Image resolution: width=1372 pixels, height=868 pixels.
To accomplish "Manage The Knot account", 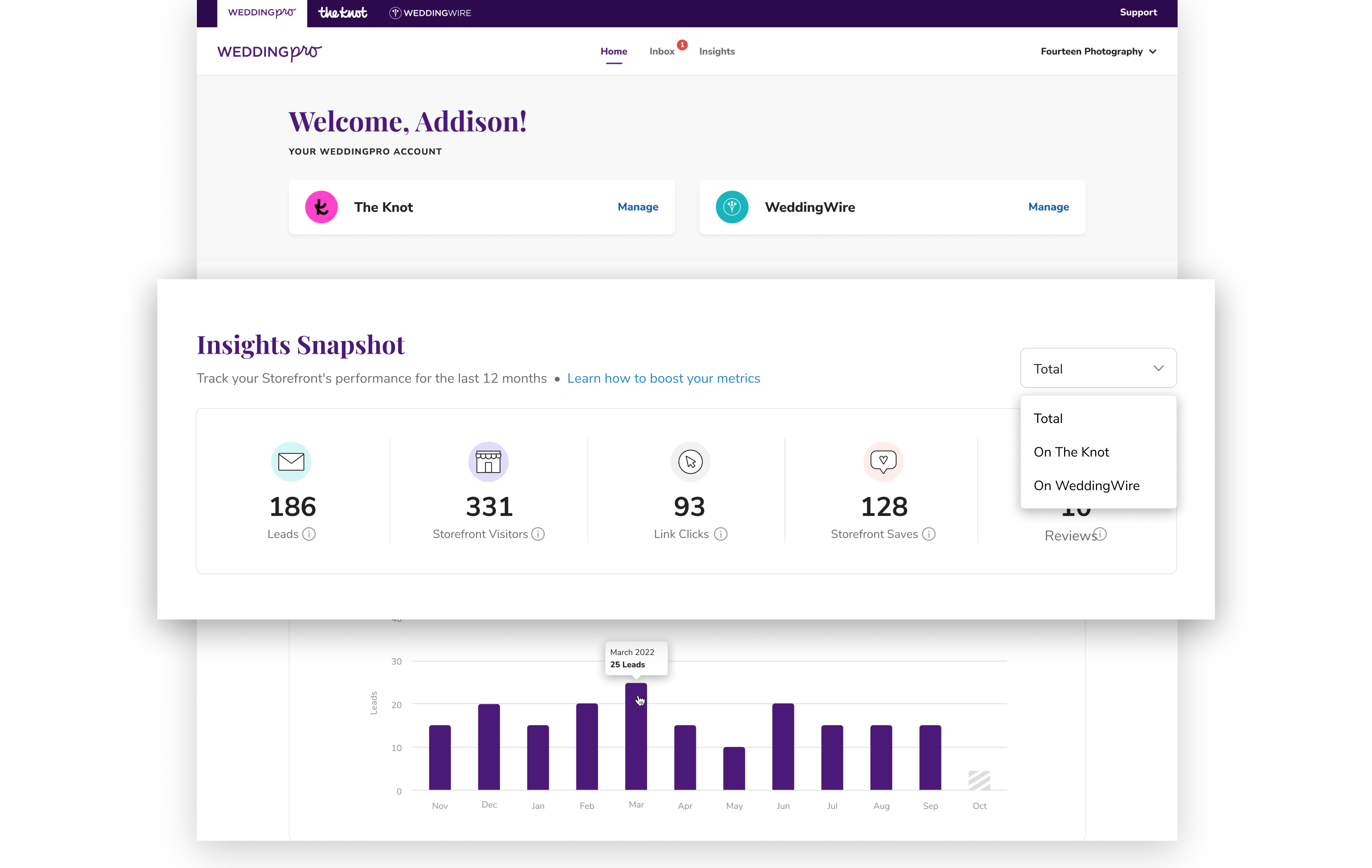I will point(638,207).
